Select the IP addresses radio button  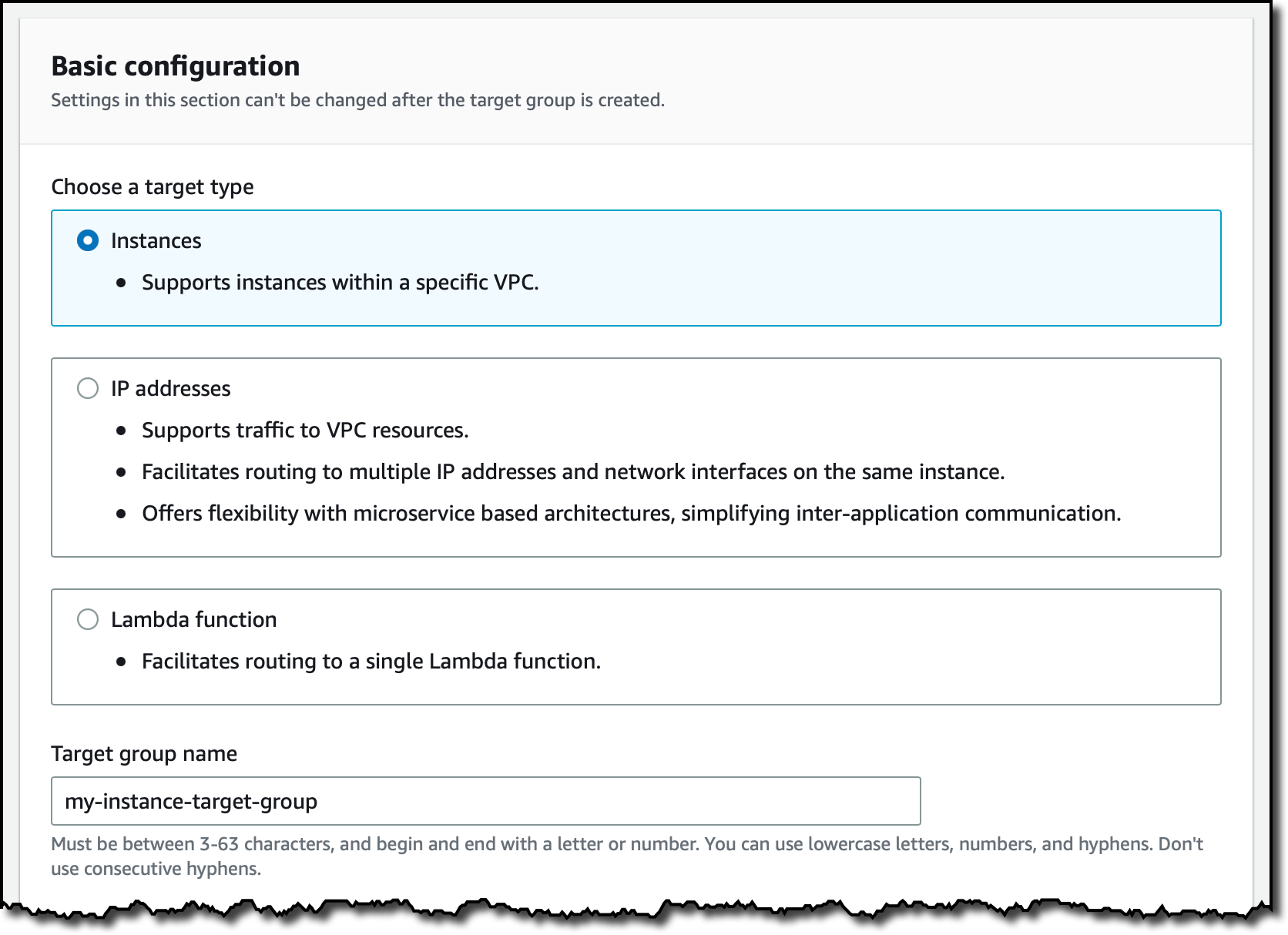88,388
